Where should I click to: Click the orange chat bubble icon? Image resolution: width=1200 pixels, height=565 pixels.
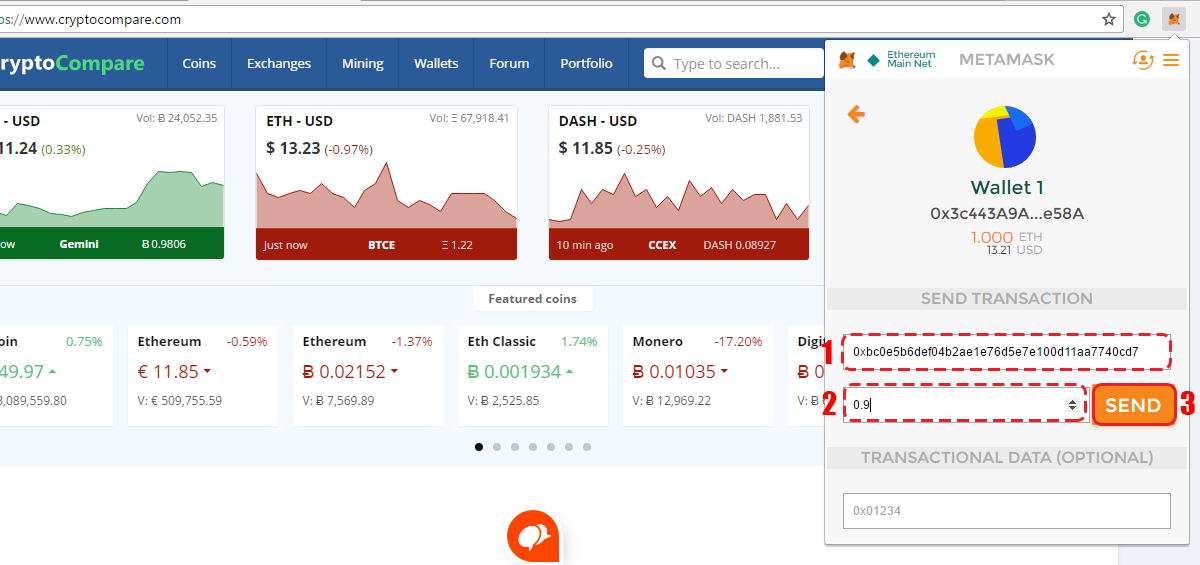[x=532, y=537]
